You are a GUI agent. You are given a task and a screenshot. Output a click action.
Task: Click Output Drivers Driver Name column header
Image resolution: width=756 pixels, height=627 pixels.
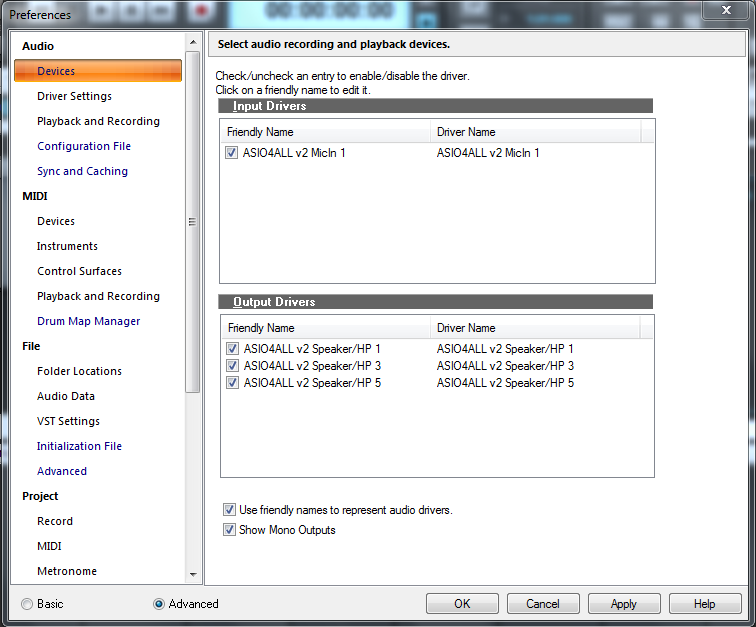click(536, 328)
